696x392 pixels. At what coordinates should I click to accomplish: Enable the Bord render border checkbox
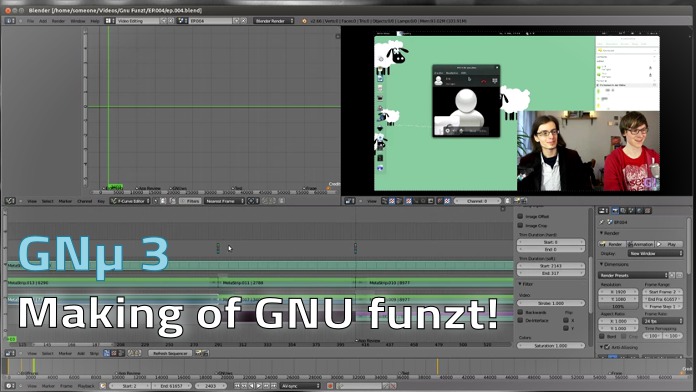point(602,336)
